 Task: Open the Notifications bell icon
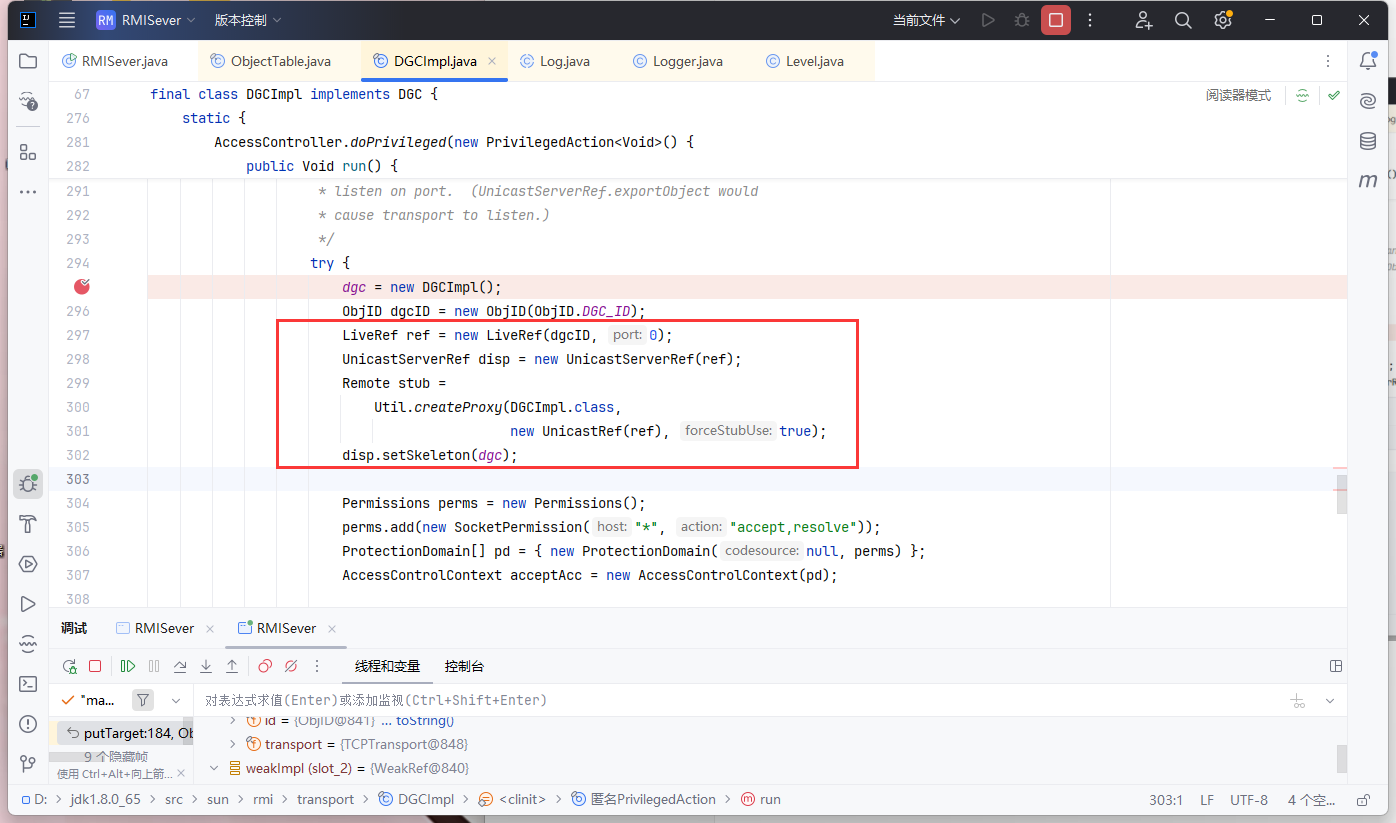[x=1367, y=61]
